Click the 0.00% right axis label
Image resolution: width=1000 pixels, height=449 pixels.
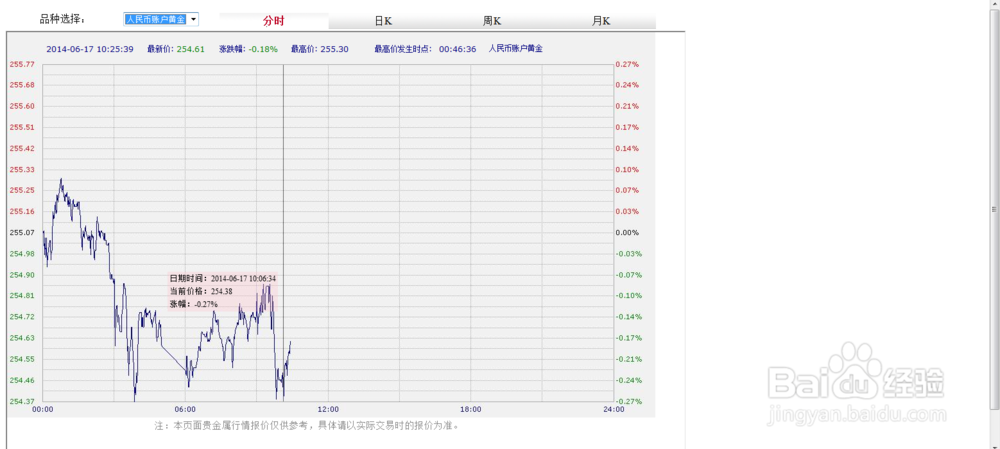coord(627,233)
